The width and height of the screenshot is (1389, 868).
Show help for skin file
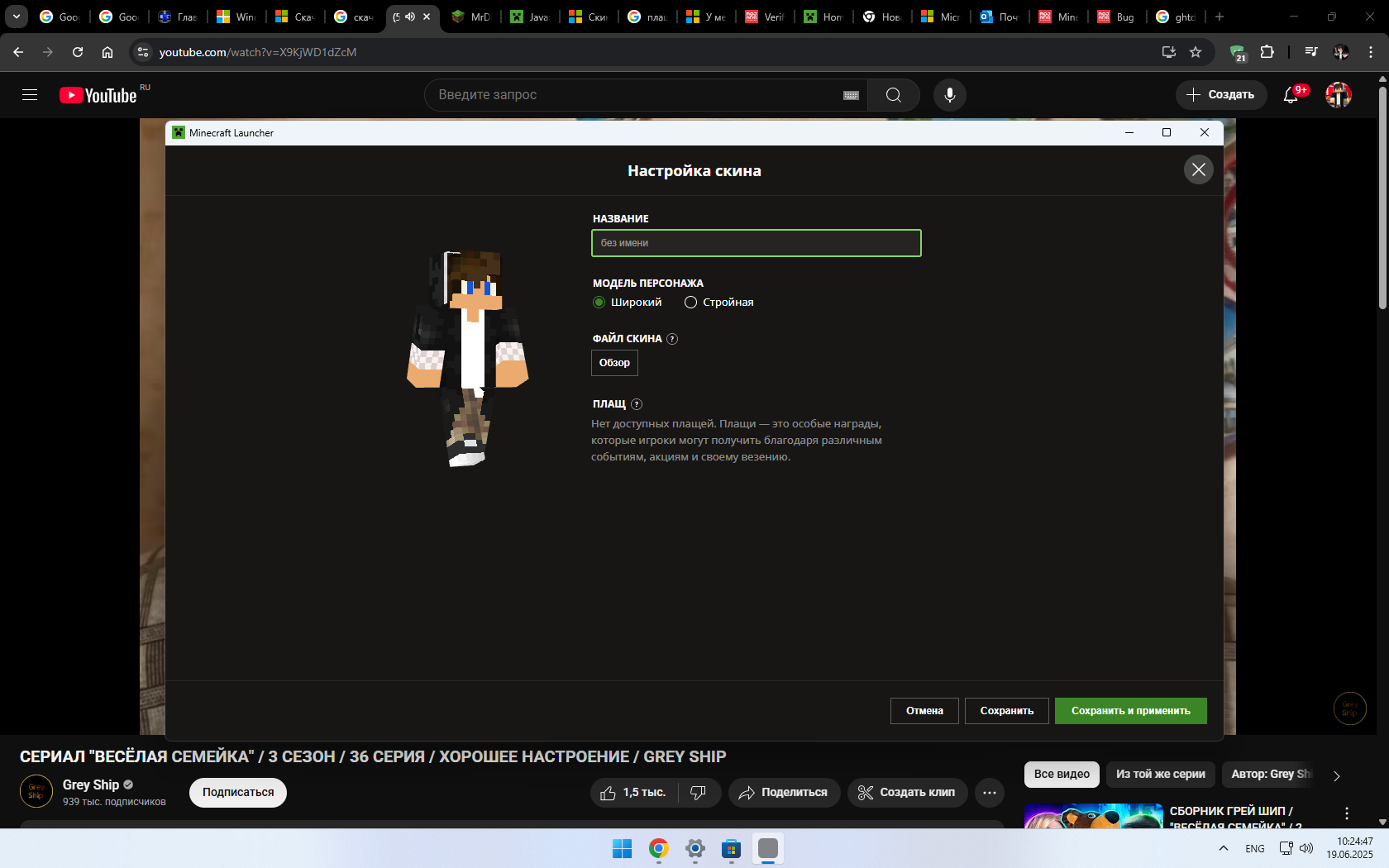pos(672,339)
